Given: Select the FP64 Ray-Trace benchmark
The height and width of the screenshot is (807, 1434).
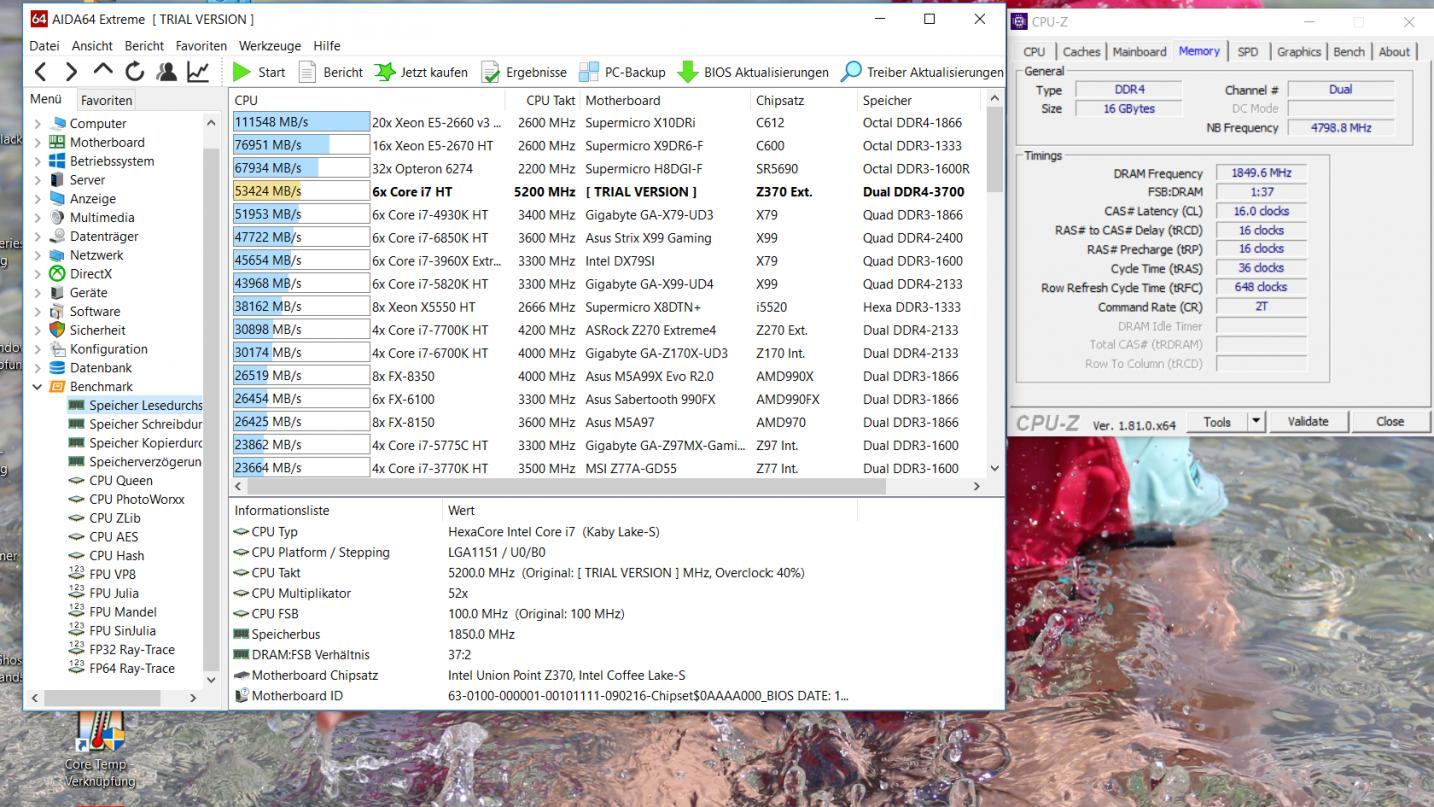Looking at the screenshot, I should tap(131, 669).
